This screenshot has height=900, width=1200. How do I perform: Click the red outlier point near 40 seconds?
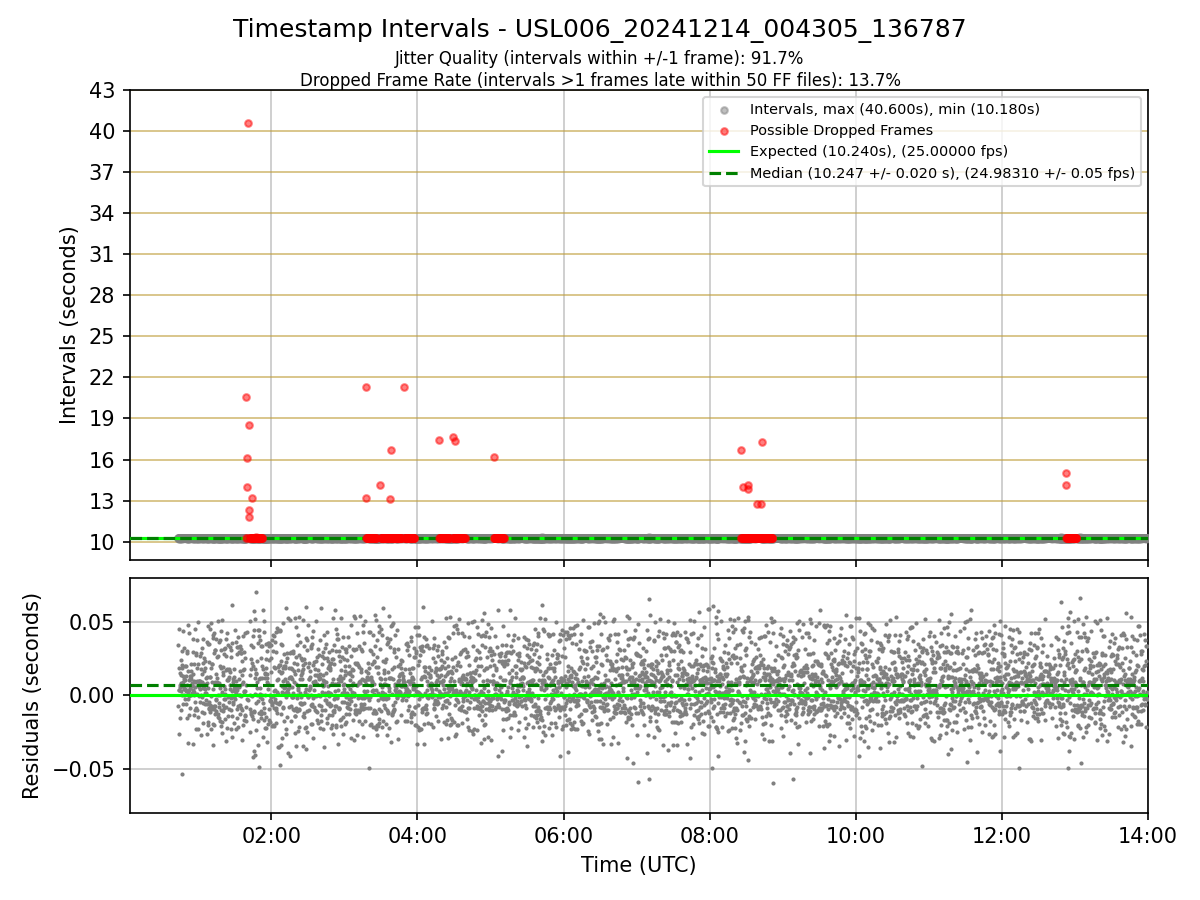click(248, 123)
